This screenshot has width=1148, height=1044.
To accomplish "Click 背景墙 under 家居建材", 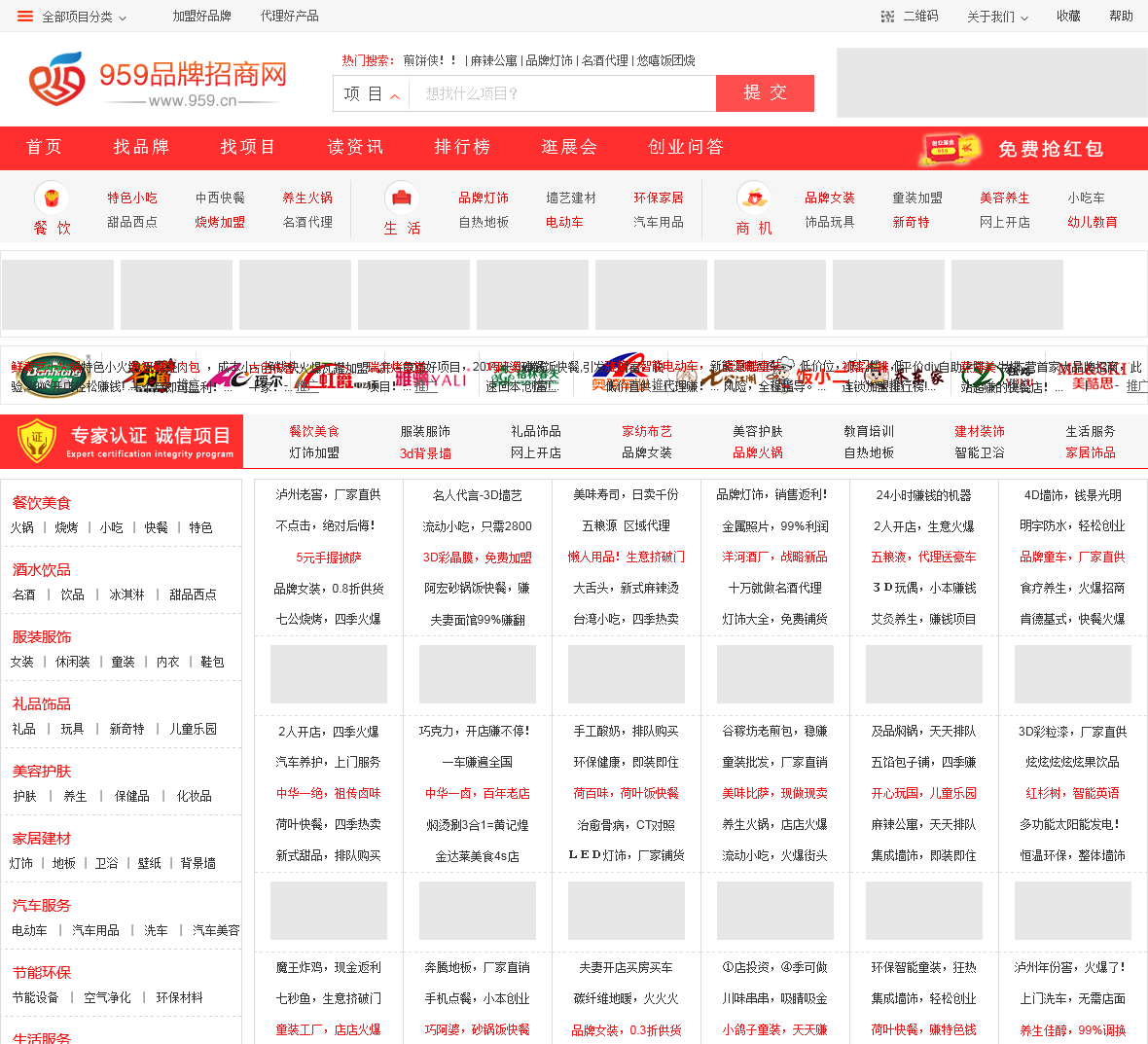I will click(x=197, y=863).
